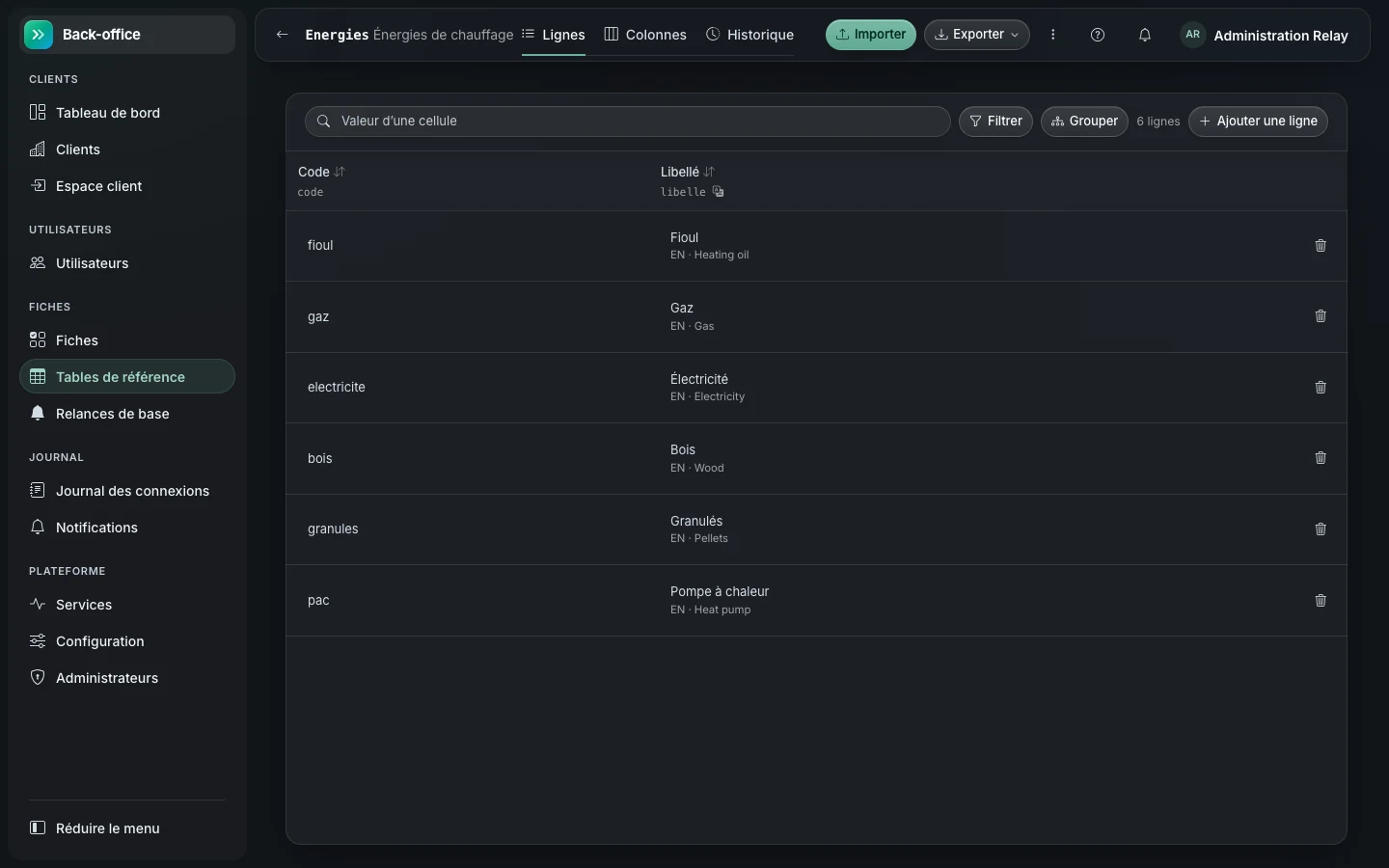Image resolution: width=1389 pixels, height=868 pixels.
Task: Switch to the Colonnes tab
Action: pos(645,35)
